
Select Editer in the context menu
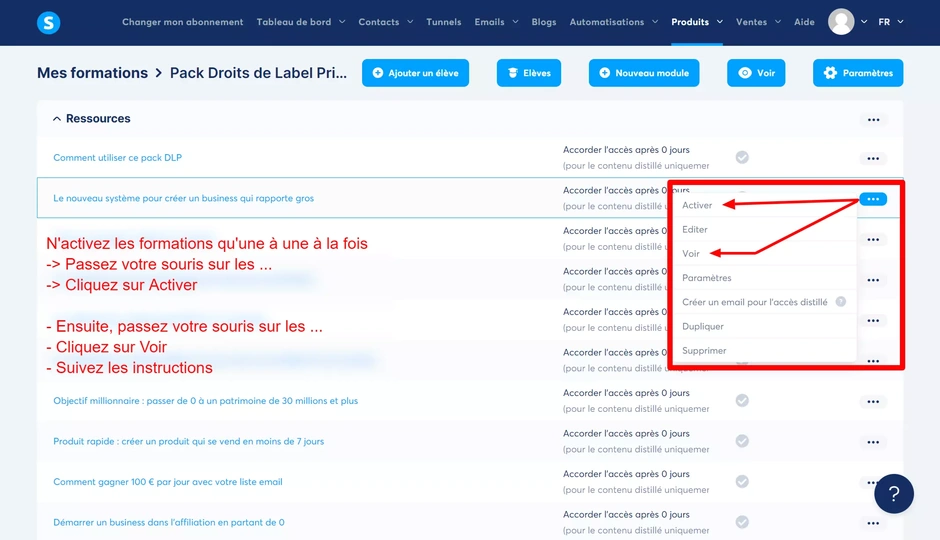point(694,230)
